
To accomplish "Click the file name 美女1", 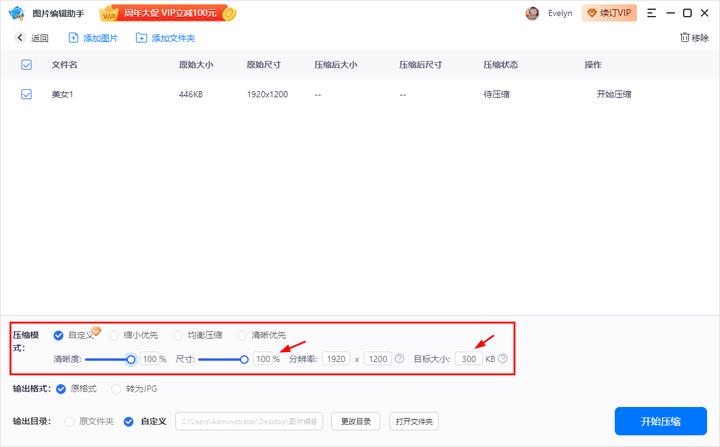I will [62, 94].
